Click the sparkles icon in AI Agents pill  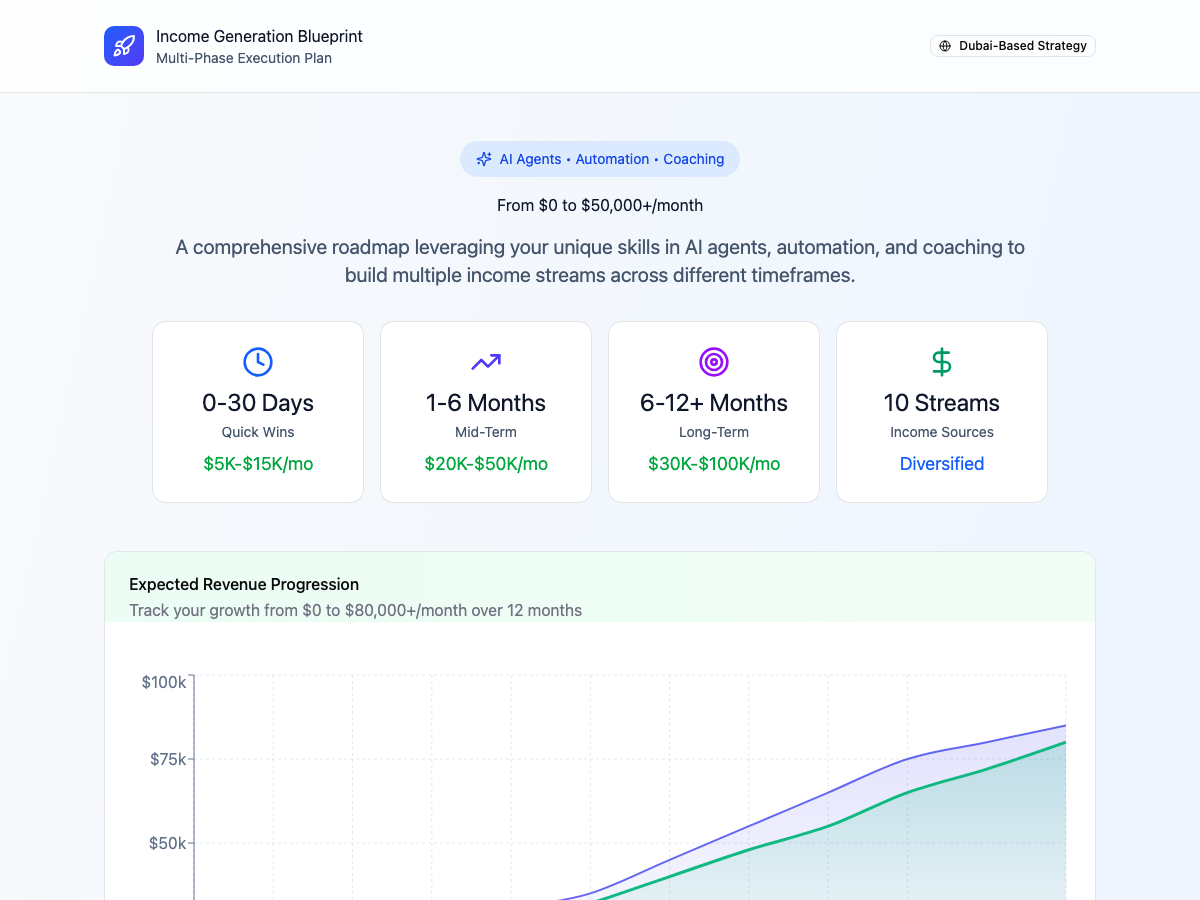(484, 159)
